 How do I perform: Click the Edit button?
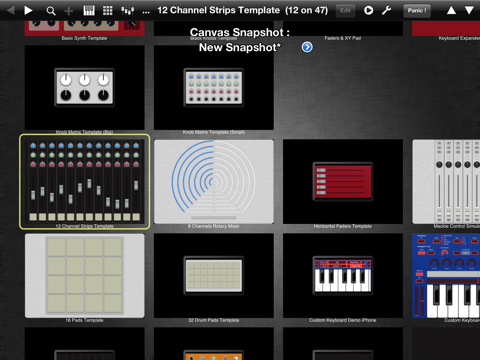tap(345, 11)
